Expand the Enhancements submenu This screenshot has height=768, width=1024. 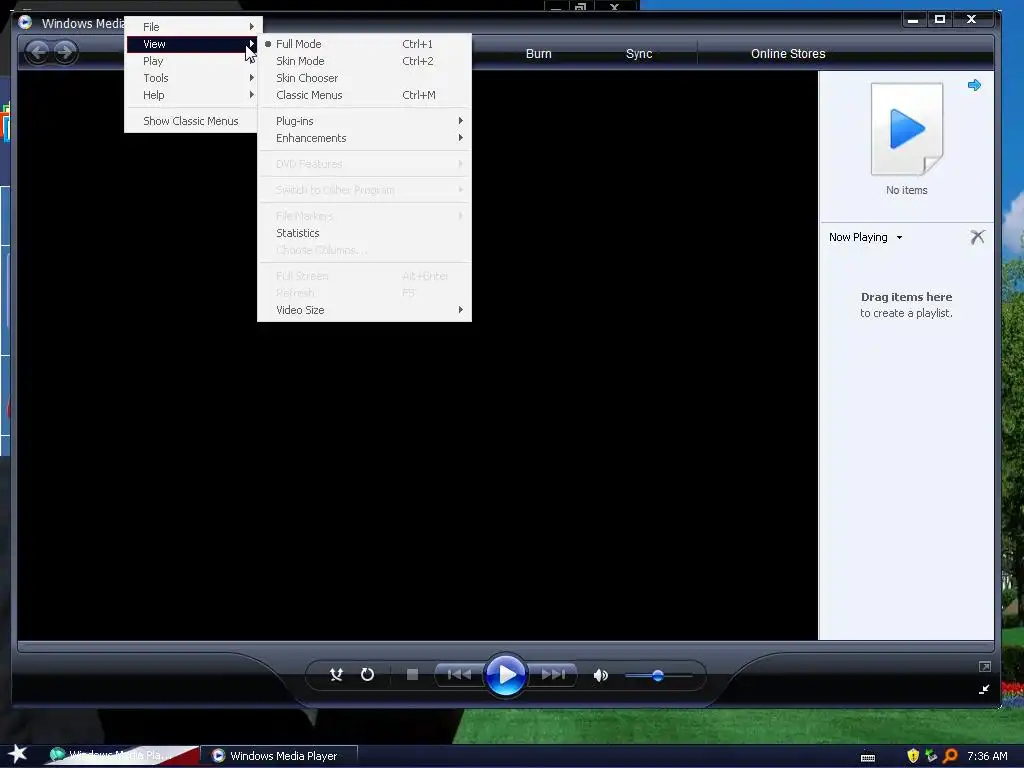click(364, 138)
